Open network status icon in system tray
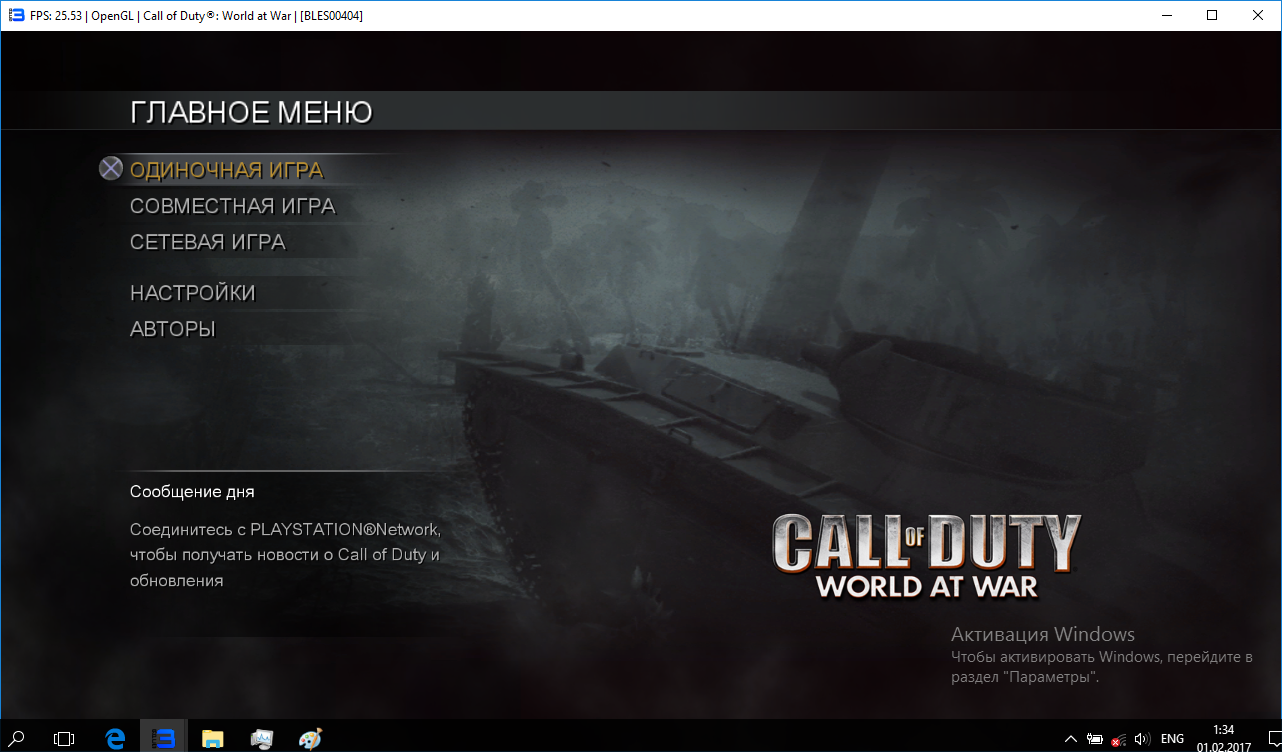This screenshot has height=752, width=1282. [1118, 740]
